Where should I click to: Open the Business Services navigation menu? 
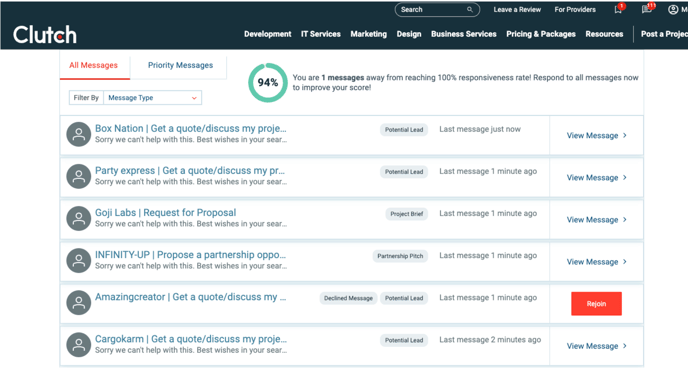(x=463, y=34)
